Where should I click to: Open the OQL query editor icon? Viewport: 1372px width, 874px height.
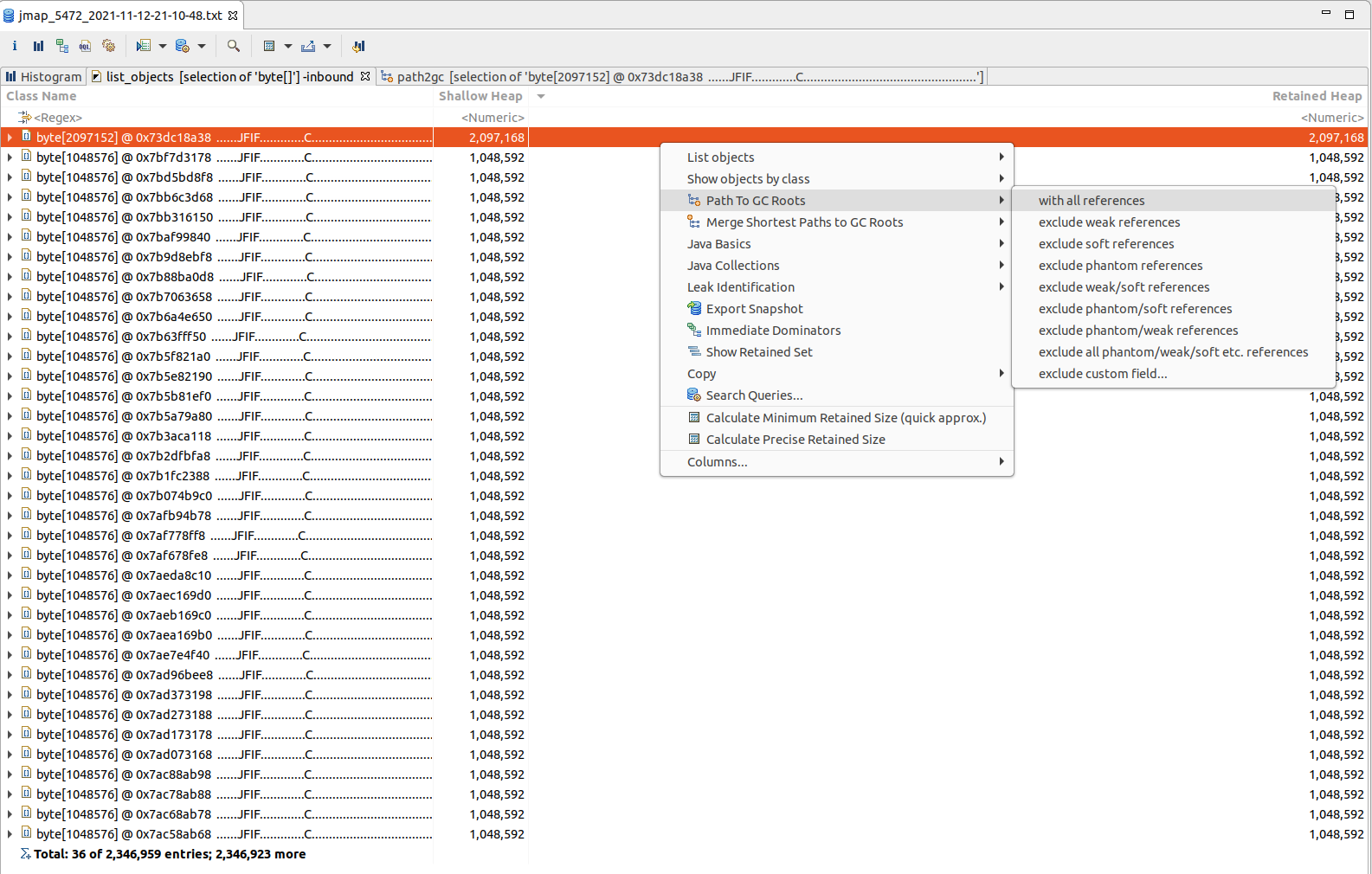click(85, 46)
